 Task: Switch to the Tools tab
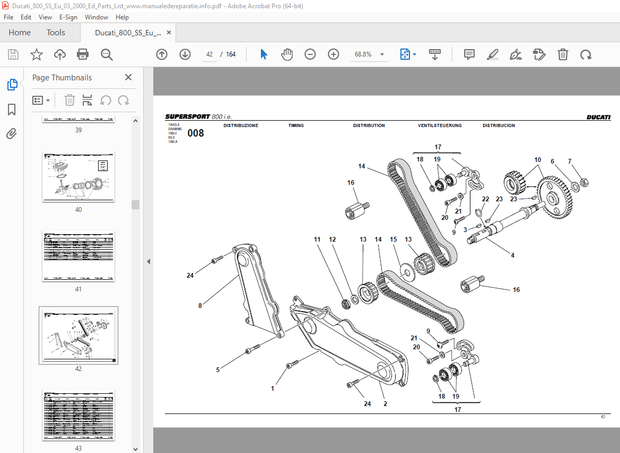pos(56,32)
